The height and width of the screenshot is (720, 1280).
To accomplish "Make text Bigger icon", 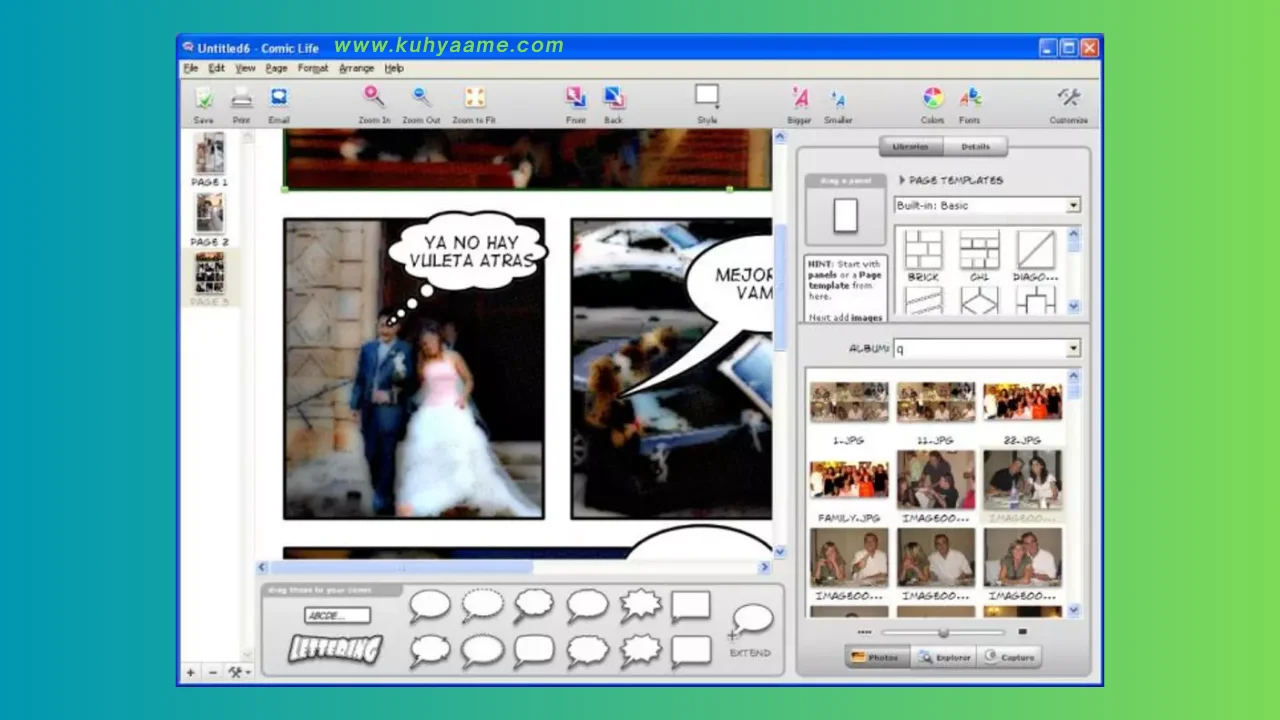I will pyautogui.click(x=800, y=97).
